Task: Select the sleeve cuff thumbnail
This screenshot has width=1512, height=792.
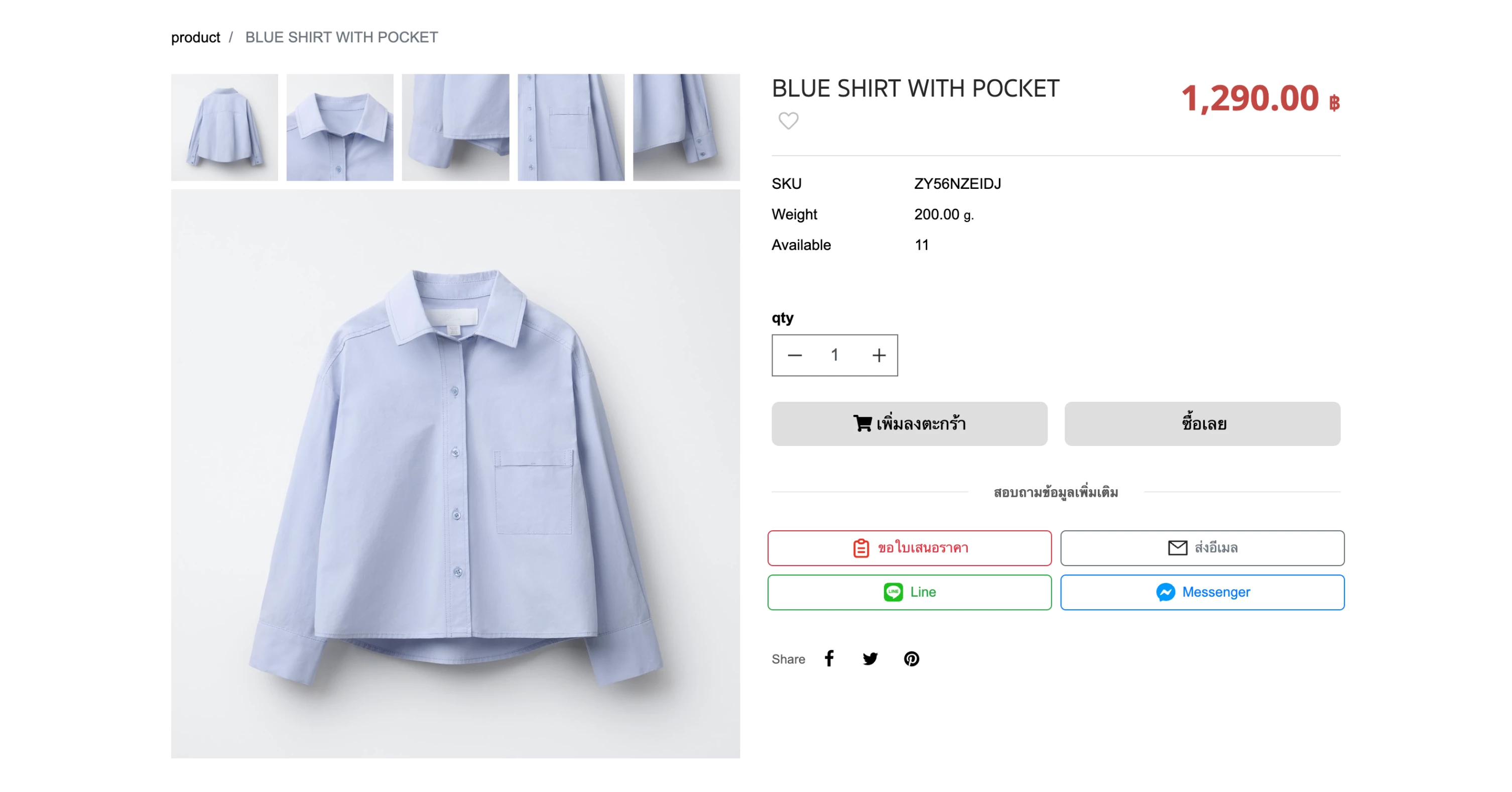Action: [x=686, y=127]
